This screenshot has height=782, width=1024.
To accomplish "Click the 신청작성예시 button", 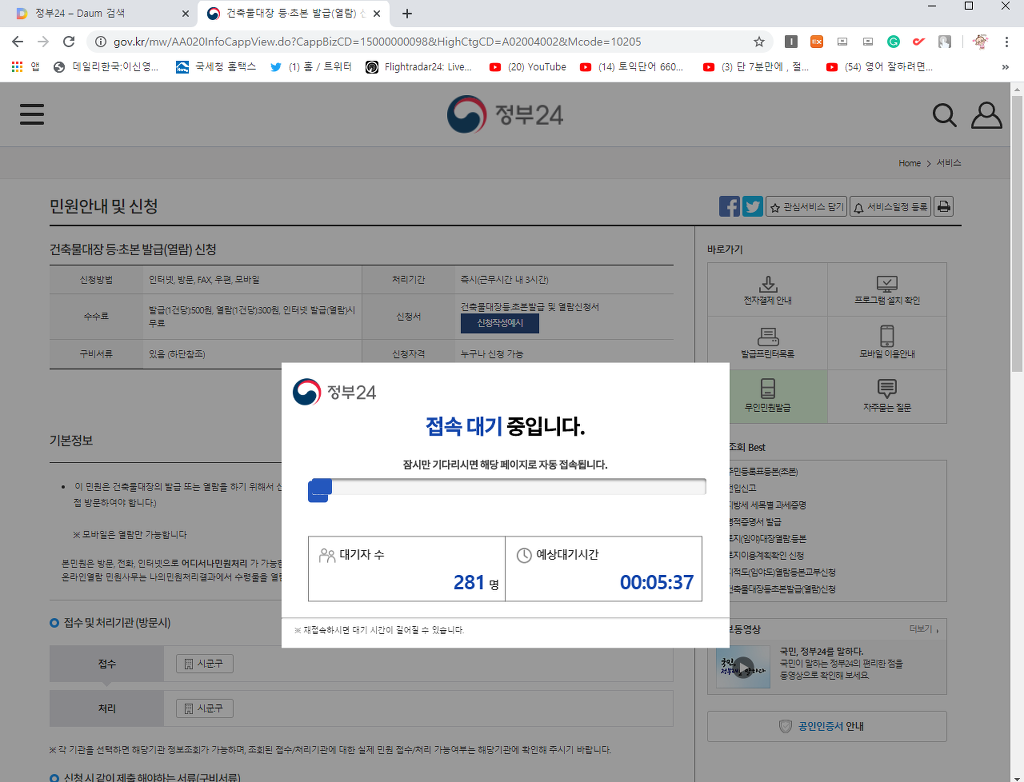I will tap(500, 323).
